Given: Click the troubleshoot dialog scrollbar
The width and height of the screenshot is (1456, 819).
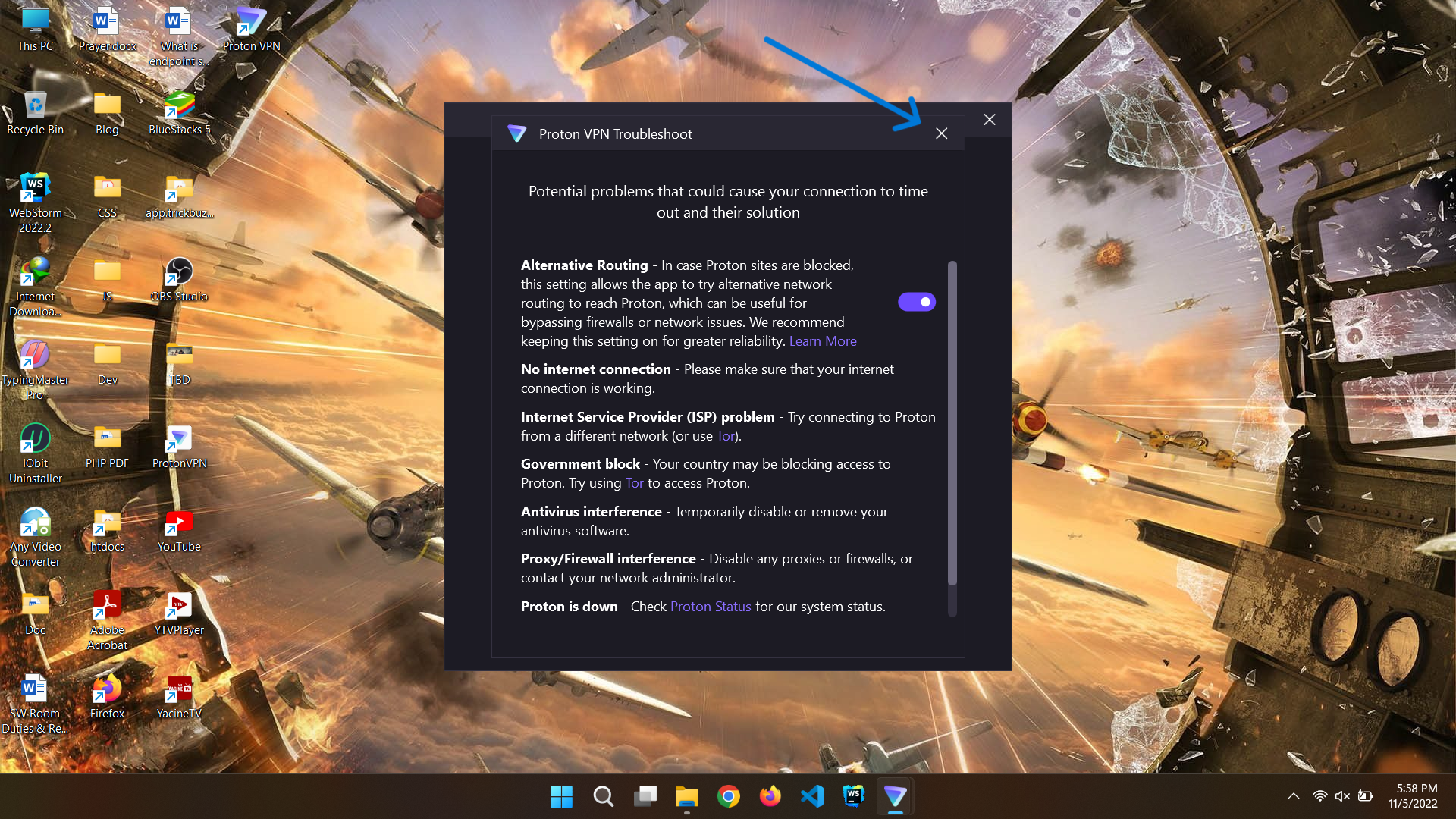Looking at the screenshot, I should [952, 422].
